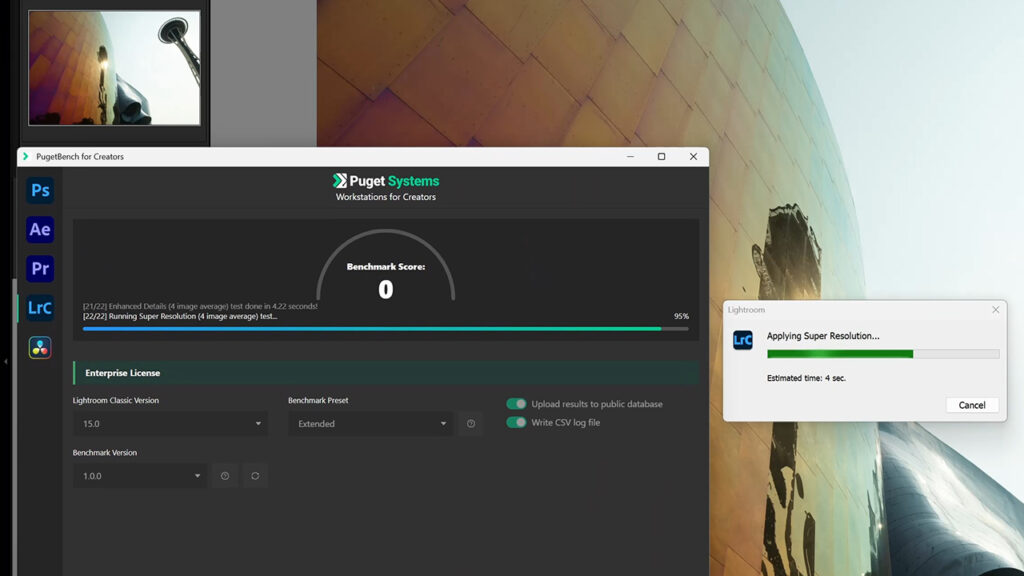Image resolution: width=1024 pixels, height=576 pixels.
Task: Click the Seattle photo thumbnail in Lightroom
Action: [114, 68]
